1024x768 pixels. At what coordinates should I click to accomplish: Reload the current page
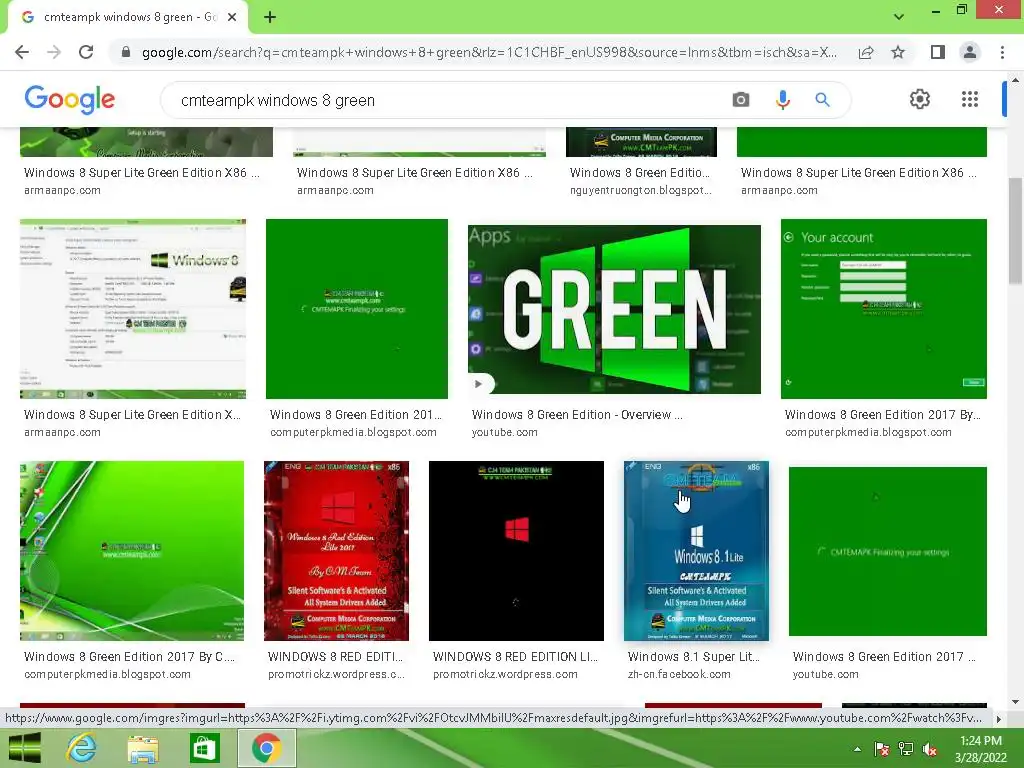point(86,52)
